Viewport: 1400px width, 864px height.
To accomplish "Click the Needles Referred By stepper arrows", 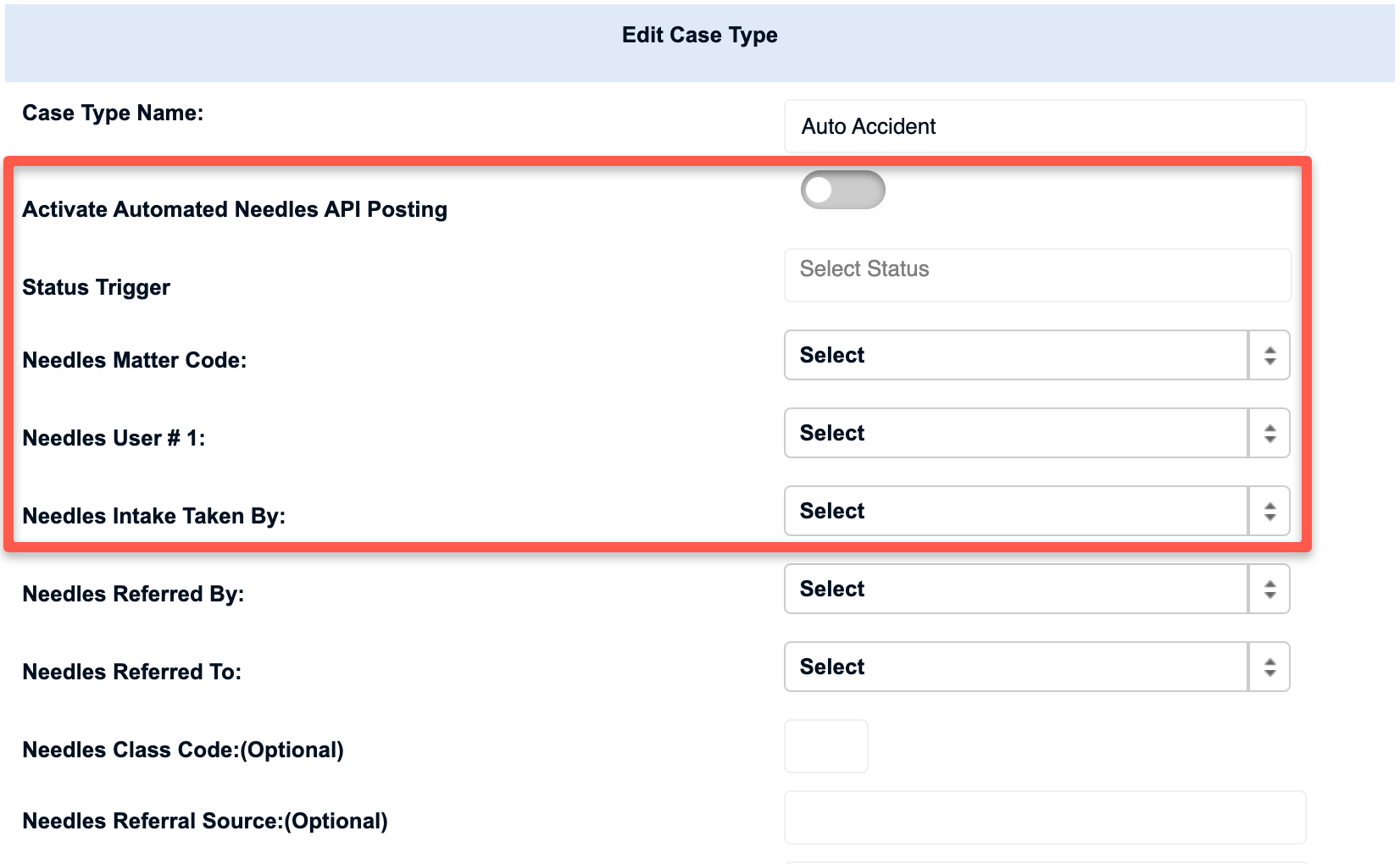I will tap(1269, 589).
